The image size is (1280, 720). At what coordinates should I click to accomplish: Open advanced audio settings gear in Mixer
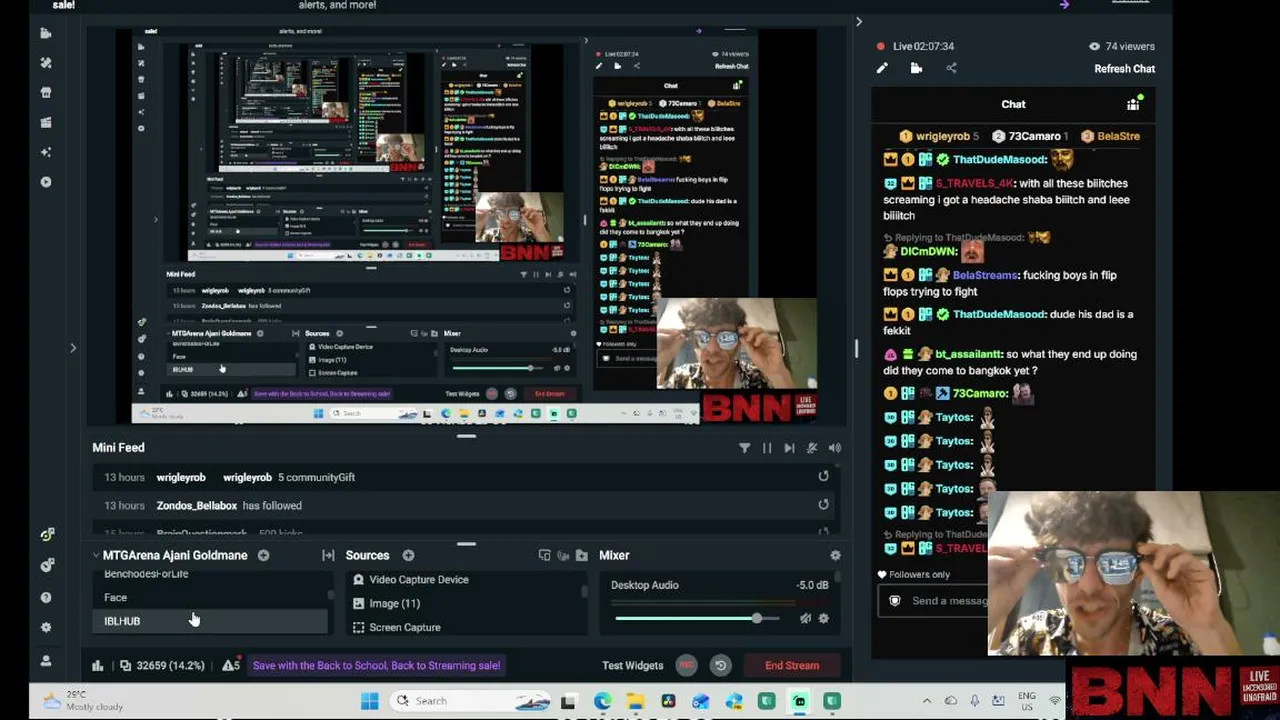tap(835, 555)
